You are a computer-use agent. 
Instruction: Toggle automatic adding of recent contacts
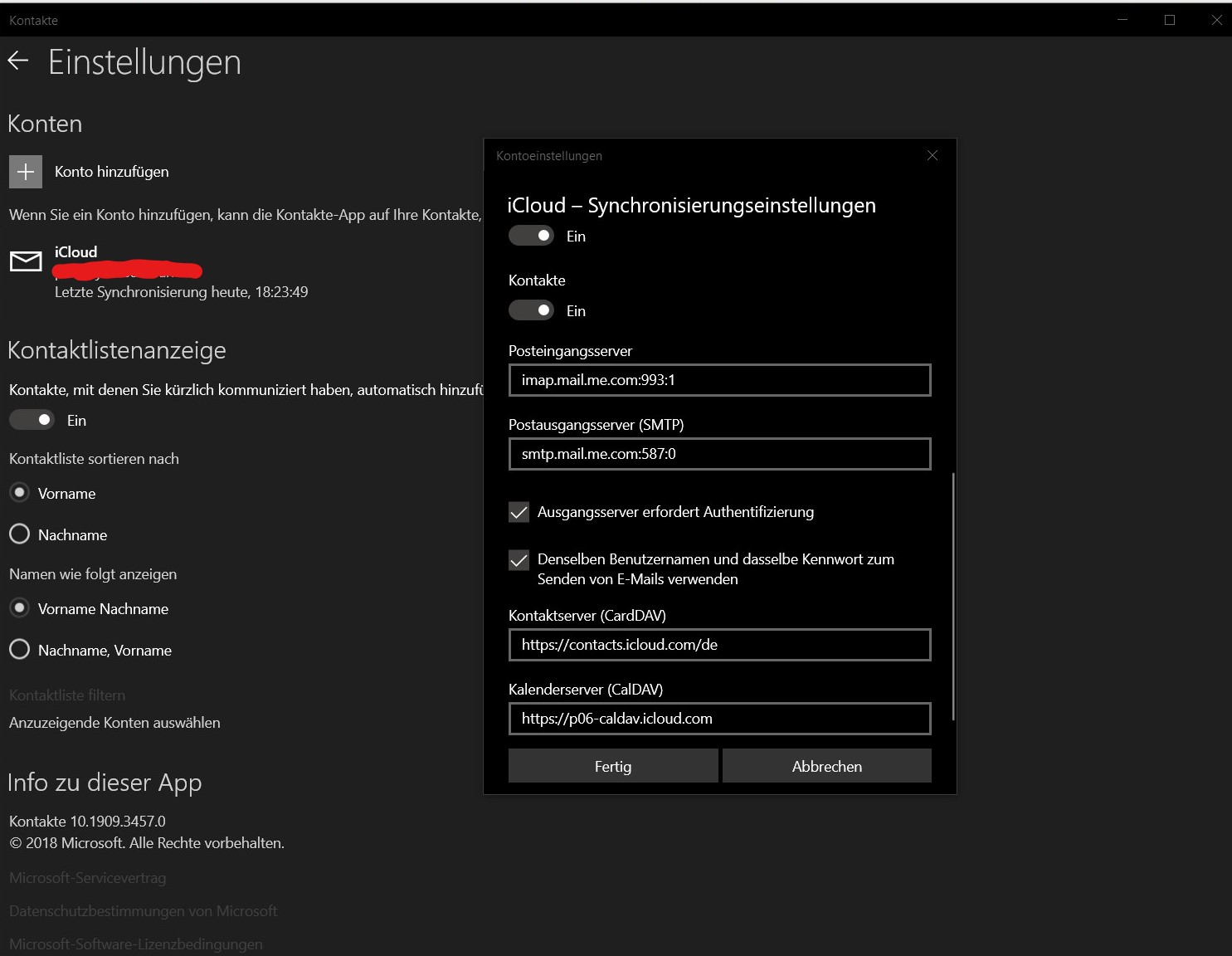32,420
